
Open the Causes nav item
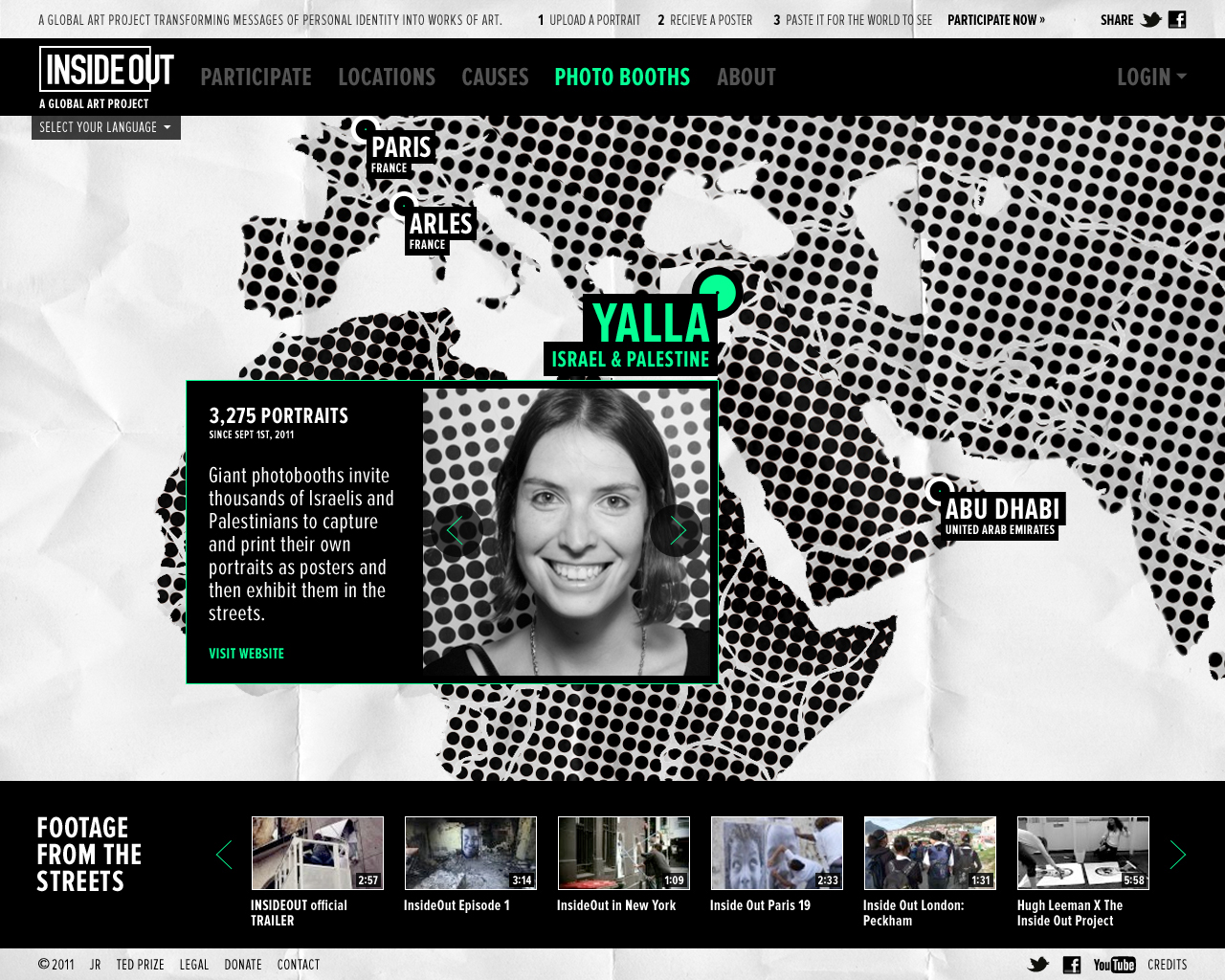tap(495, 78)
